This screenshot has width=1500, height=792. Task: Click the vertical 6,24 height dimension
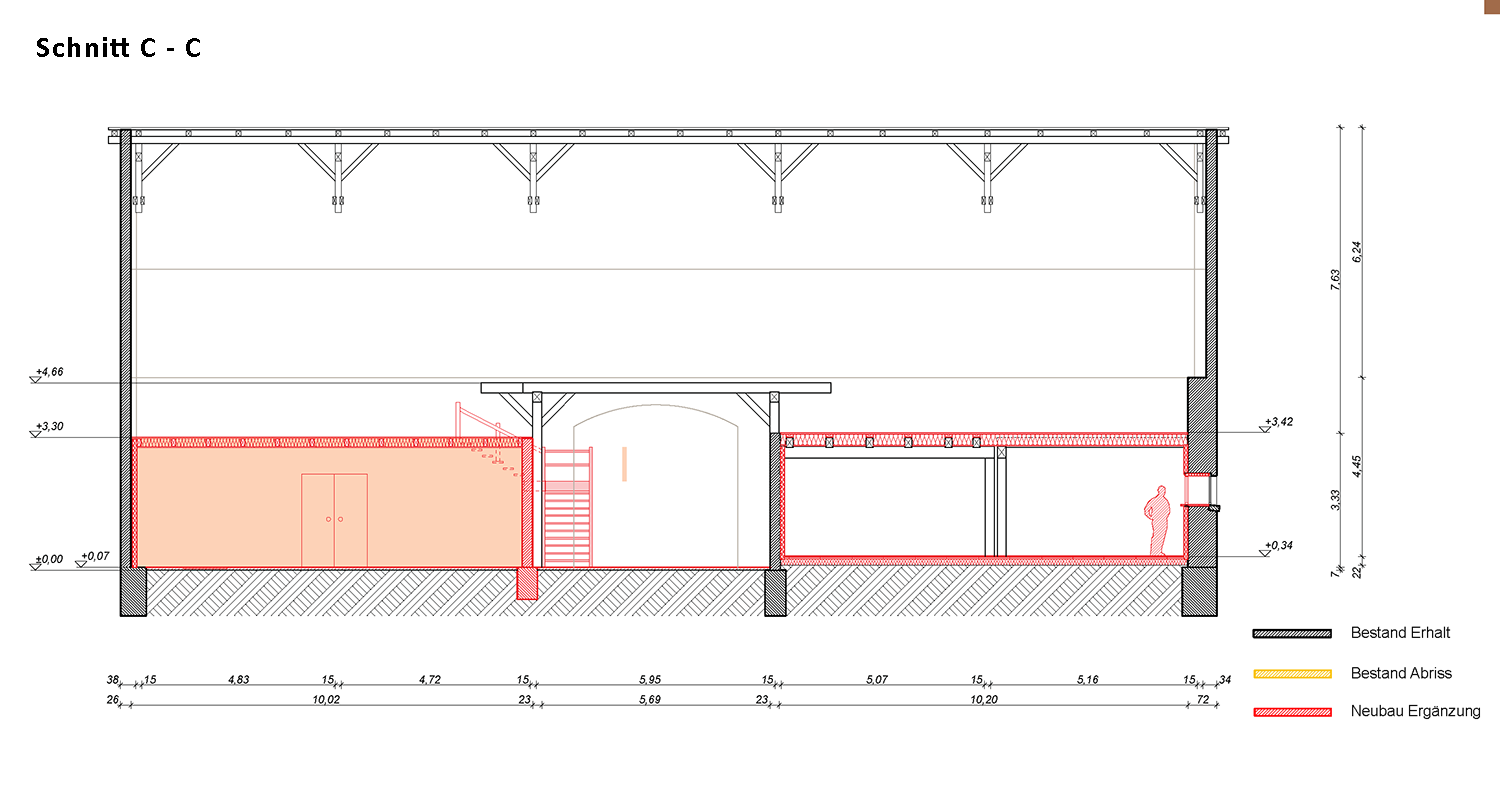pyautogui.click(x=1357, y=252)
